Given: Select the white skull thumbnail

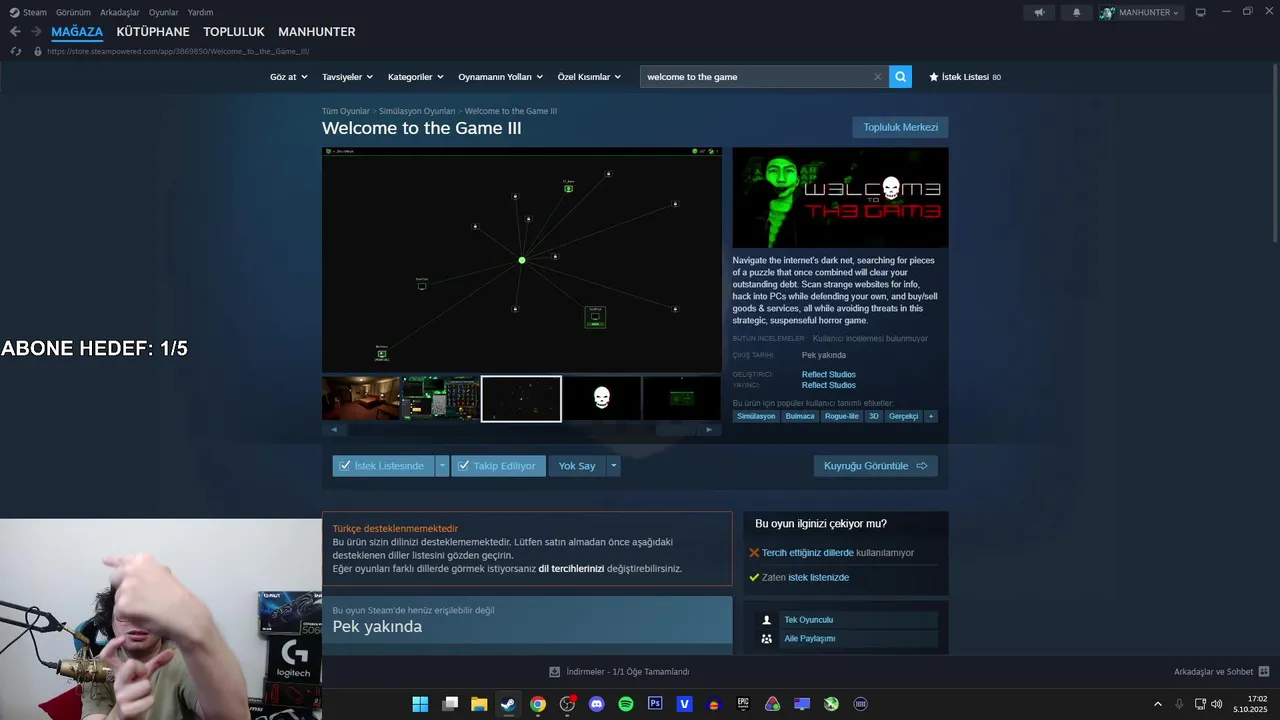Looking at the screenshot, I should [x=601, y=399].
